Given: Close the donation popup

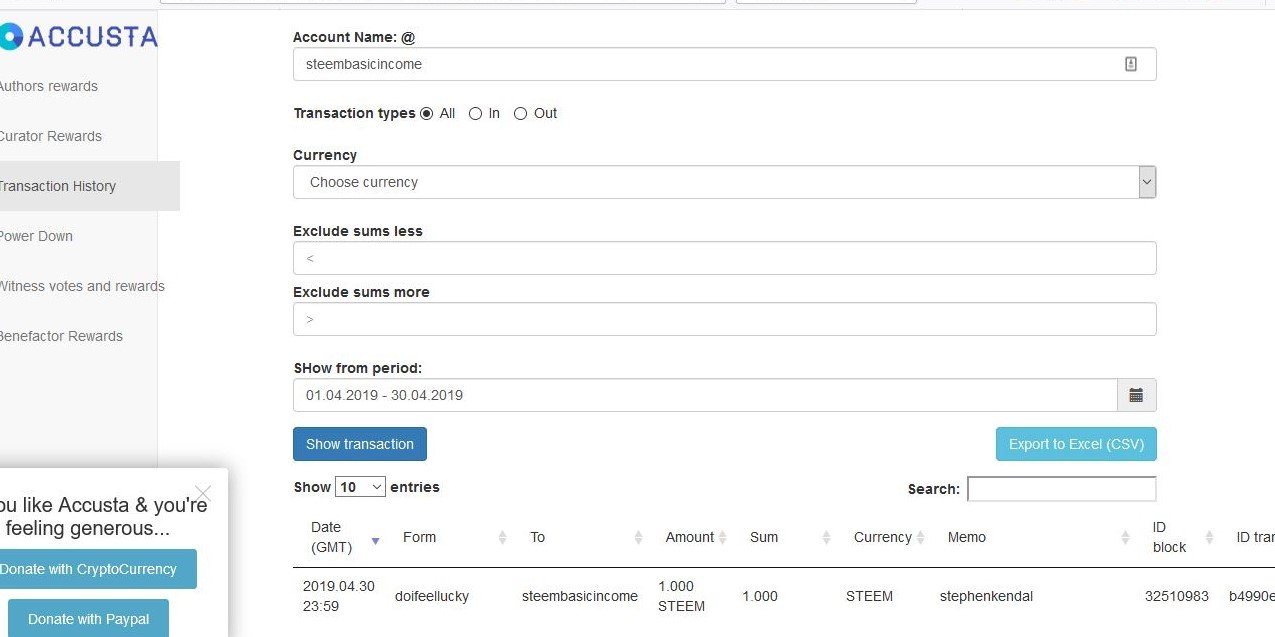Looking at the screenshot, I should click(x=203, y=493).
